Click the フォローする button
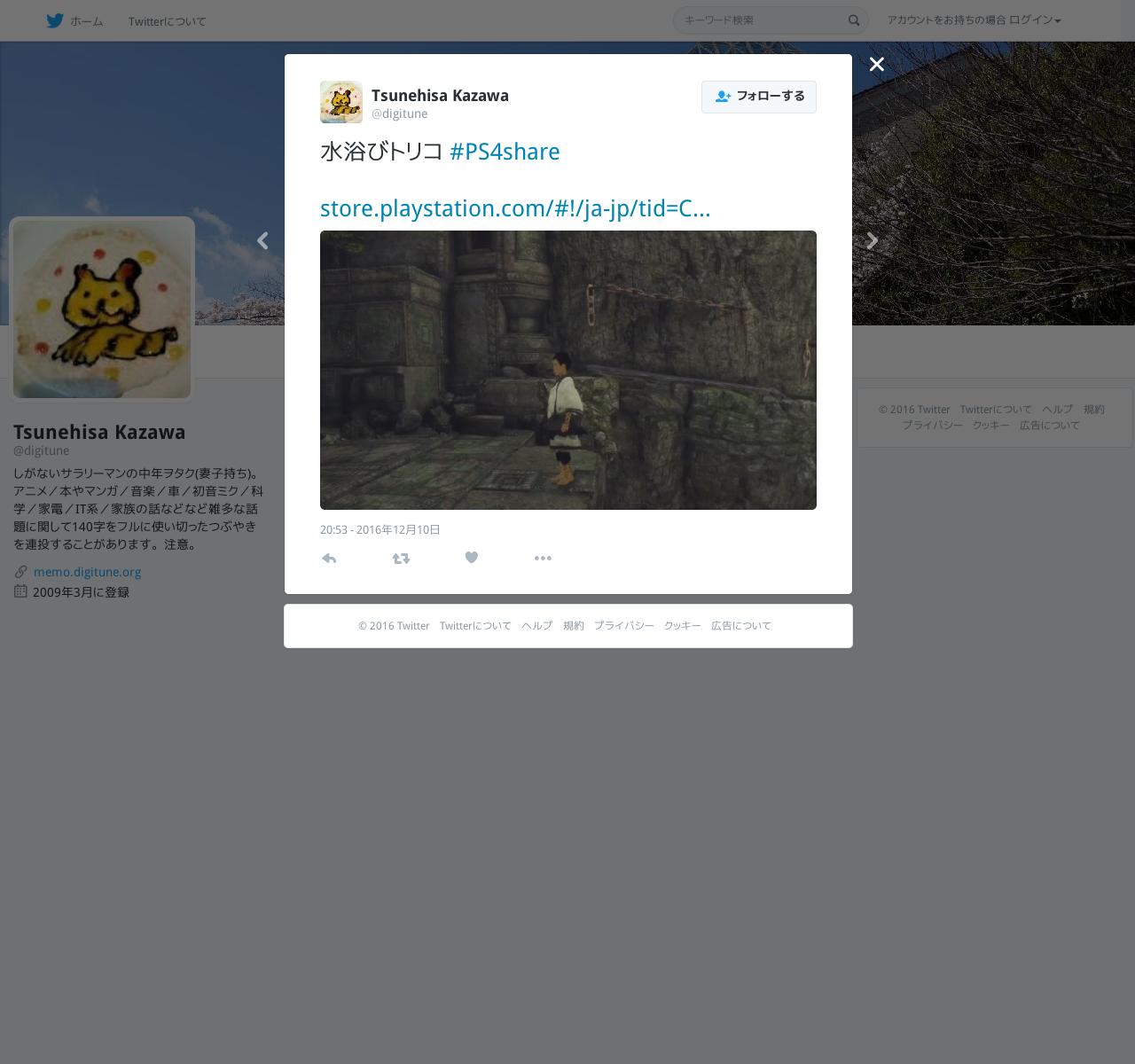This screenshot has width=1135, height=1064. coord(759,97)
